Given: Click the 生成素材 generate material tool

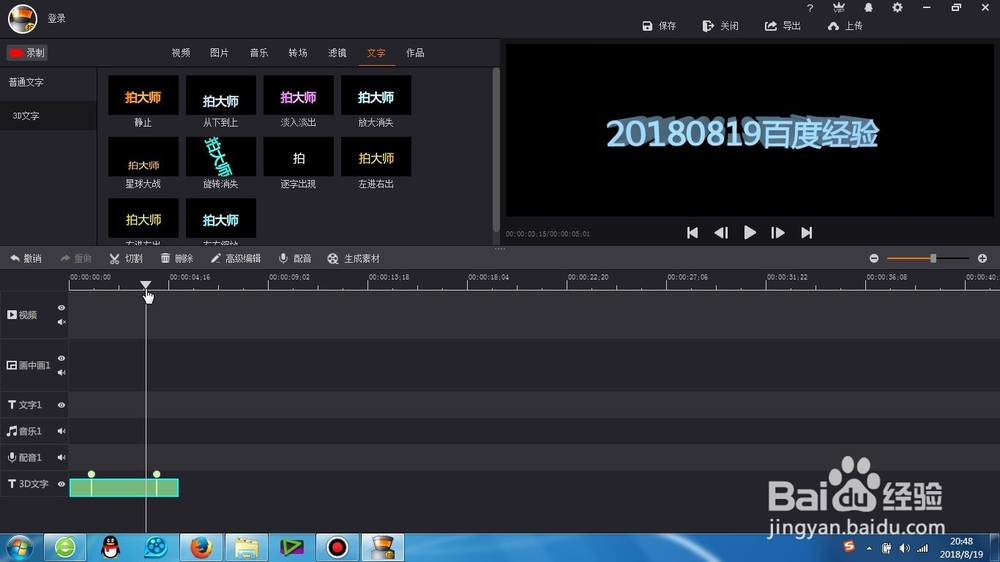Looking at the screenshot, I should click(x=353, y=258).
